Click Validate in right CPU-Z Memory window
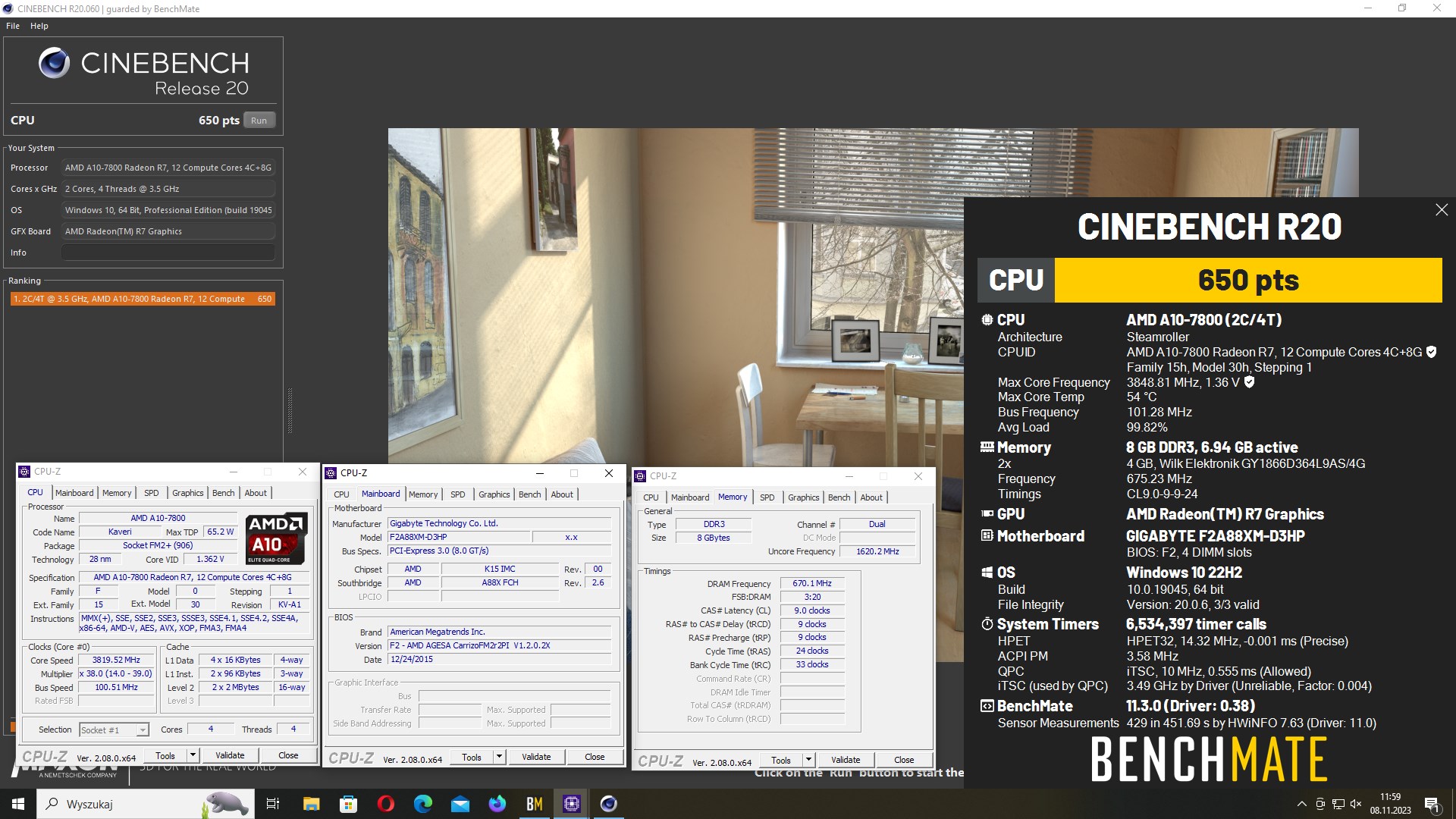This screenshot has height=819, width=1456. coord(846,760)
